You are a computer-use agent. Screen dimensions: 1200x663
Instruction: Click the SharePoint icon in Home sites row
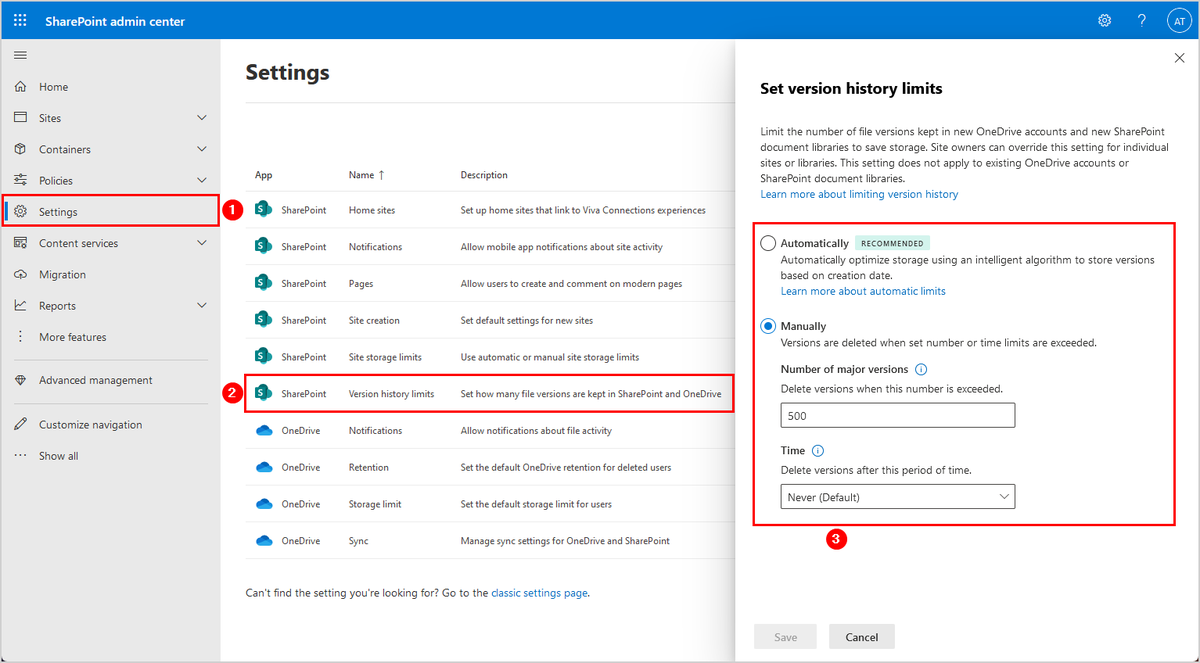click(x=264, y=210)
